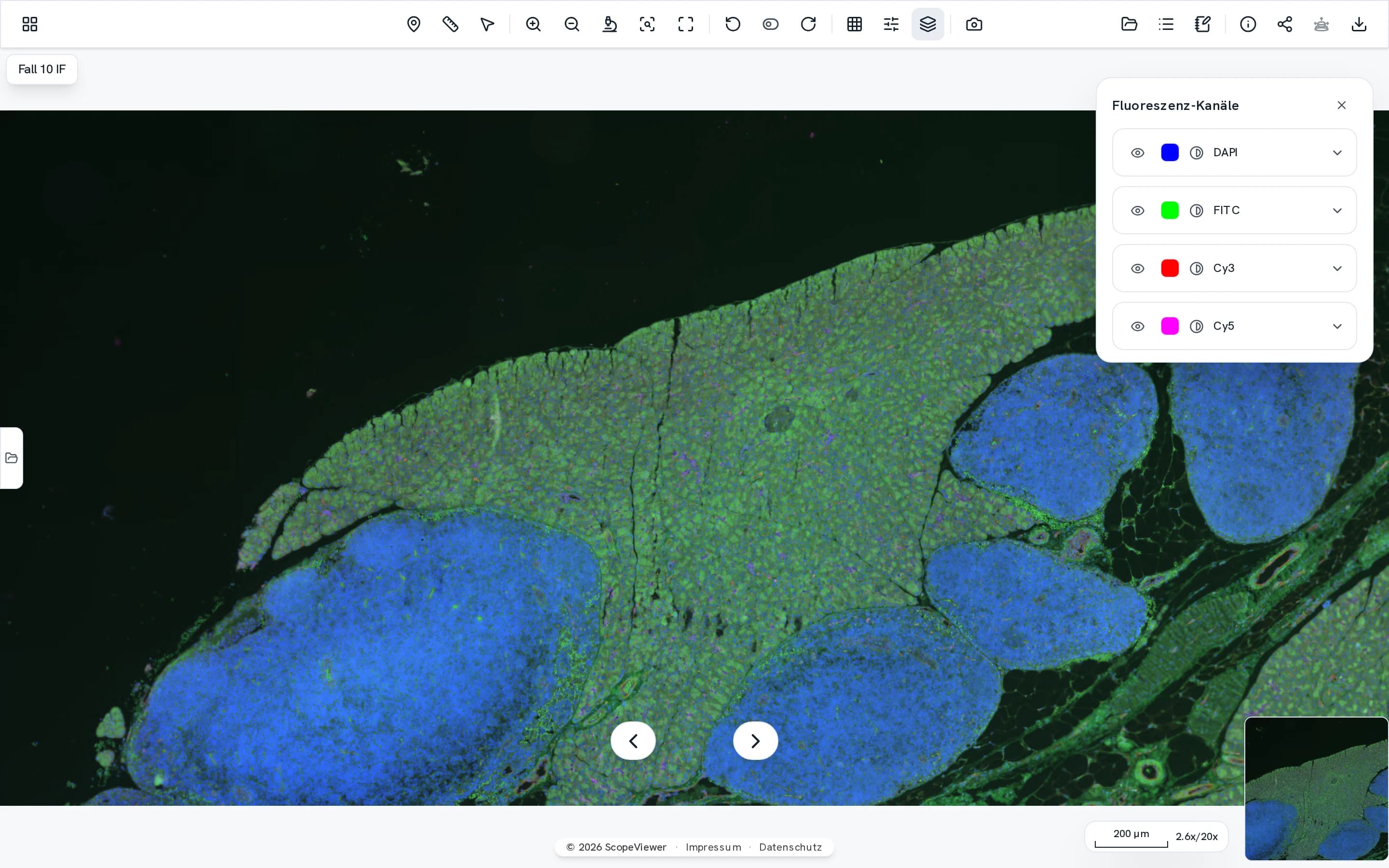Screen dimensions: 1389x868
Task: Expand the DAPI channel chevron
Action: pos(1337,153)
